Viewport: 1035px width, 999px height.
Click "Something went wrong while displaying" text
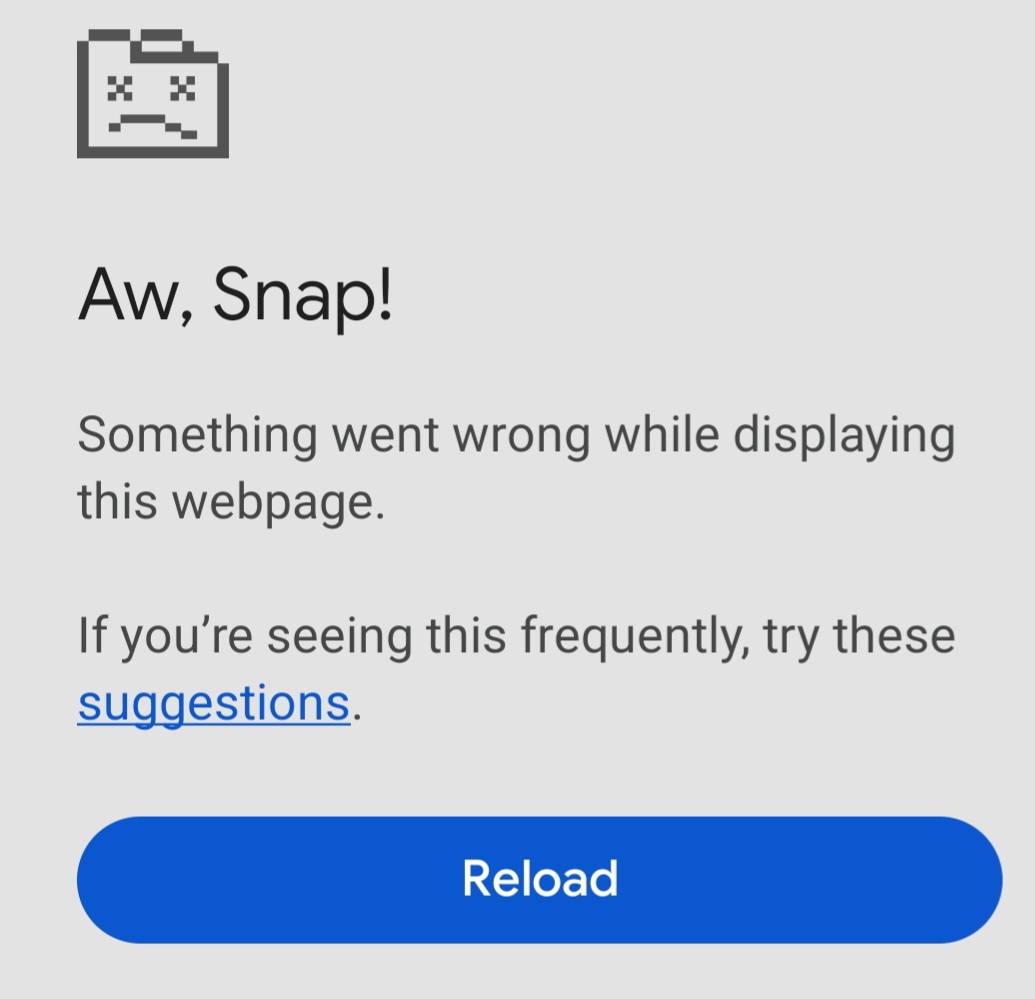click(516, 436)
